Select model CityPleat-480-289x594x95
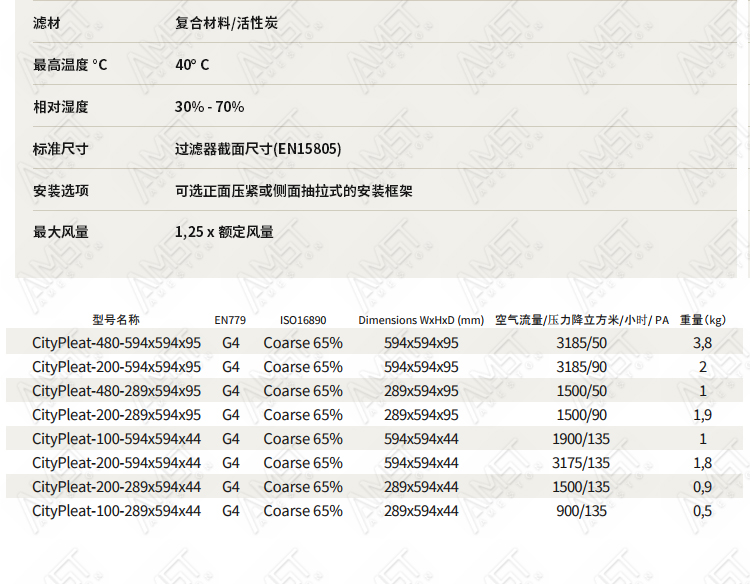750x584 pixels. coord(117,391)
